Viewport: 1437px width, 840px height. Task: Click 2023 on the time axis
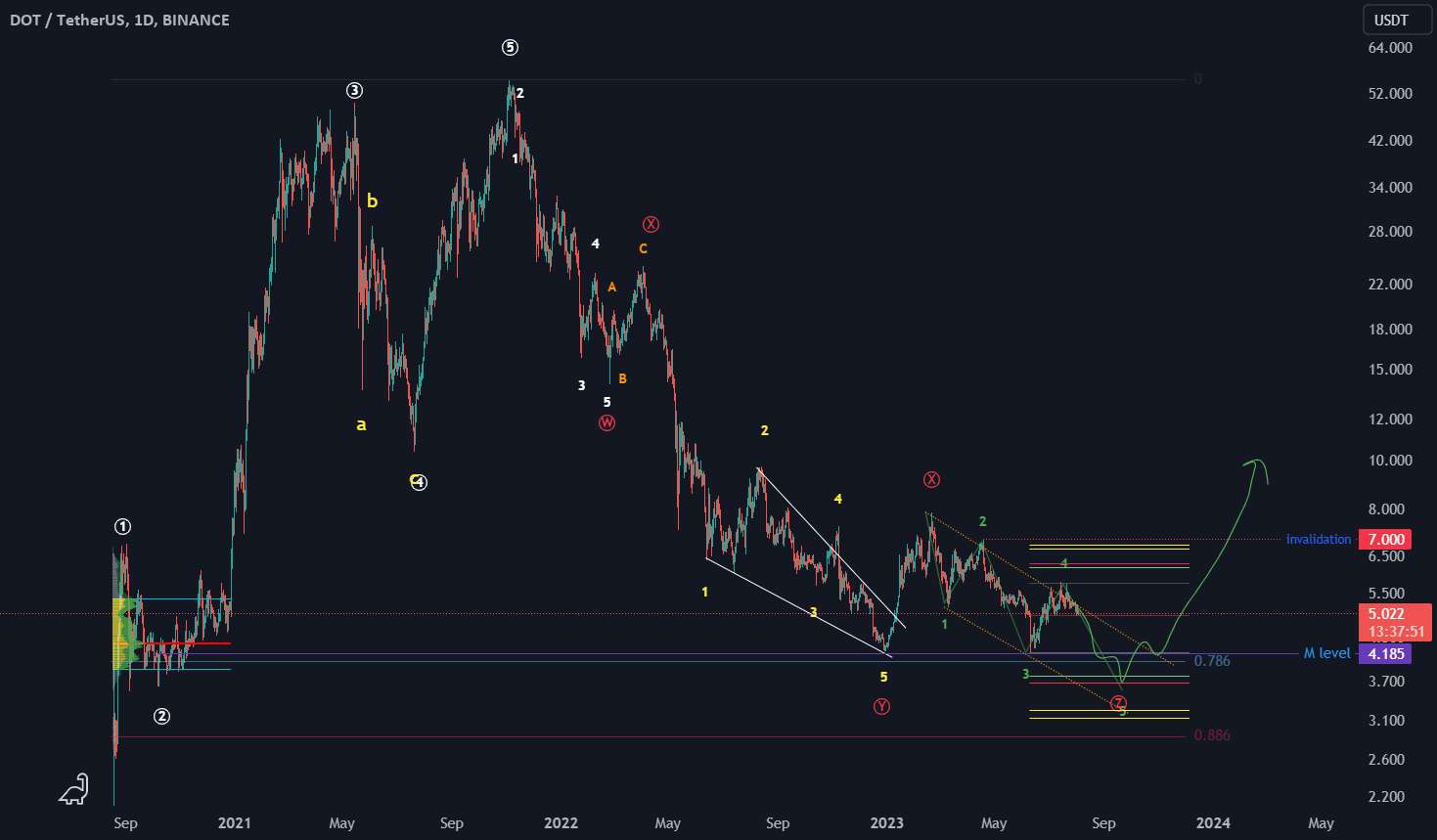point(887,823)
